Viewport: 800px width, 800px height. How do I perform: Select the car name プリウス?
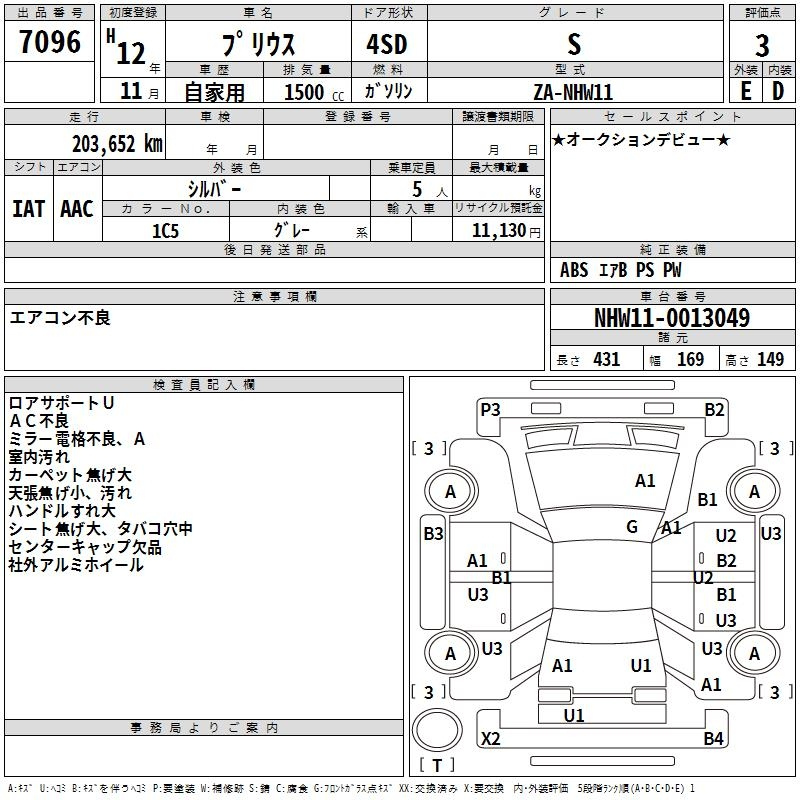(258, 44)
